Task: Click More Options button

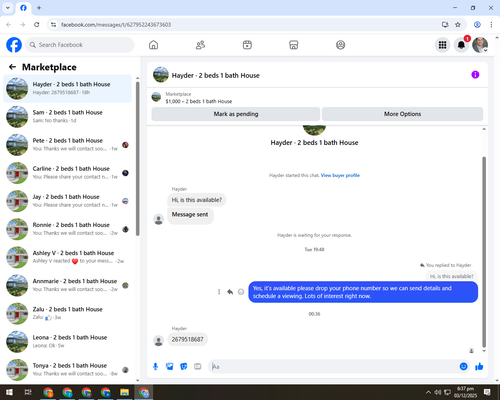Action: point(402,114)
